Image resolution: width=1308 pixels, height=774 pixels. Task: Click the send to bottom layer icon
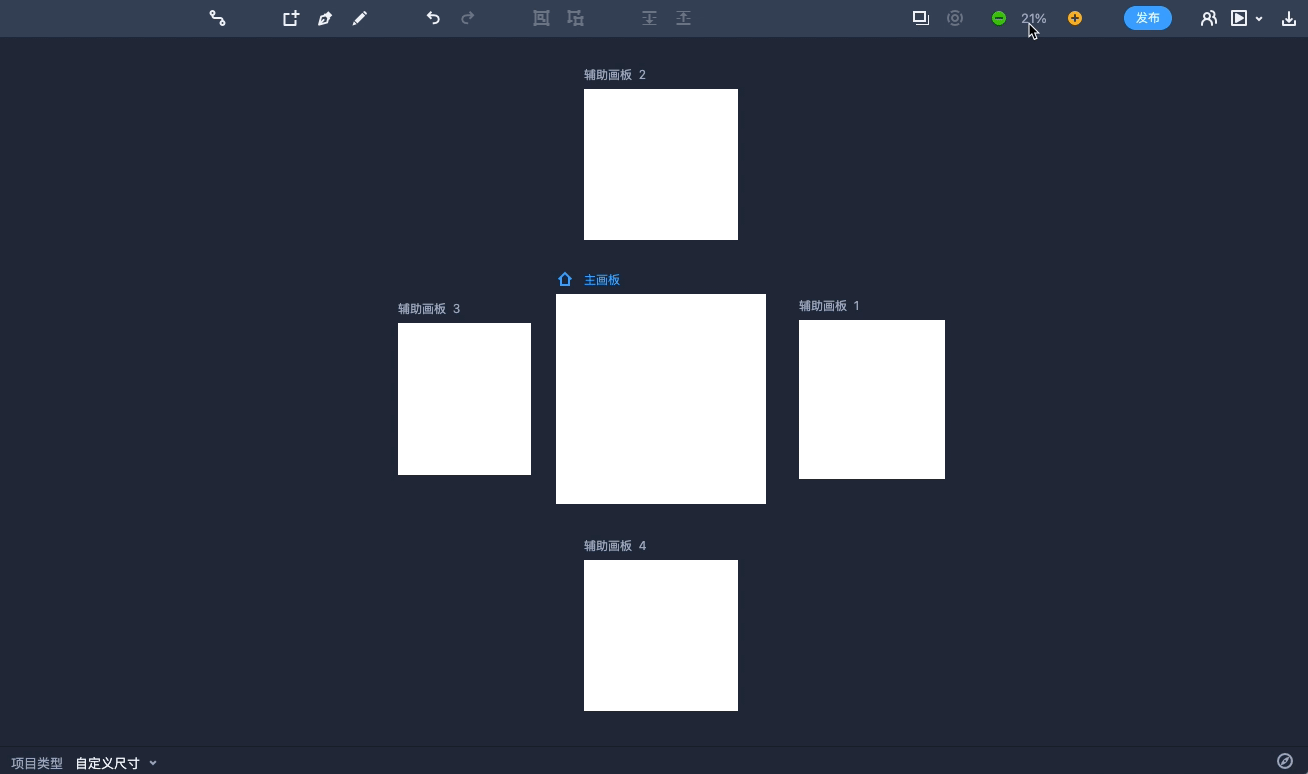[x=649, y=18]
